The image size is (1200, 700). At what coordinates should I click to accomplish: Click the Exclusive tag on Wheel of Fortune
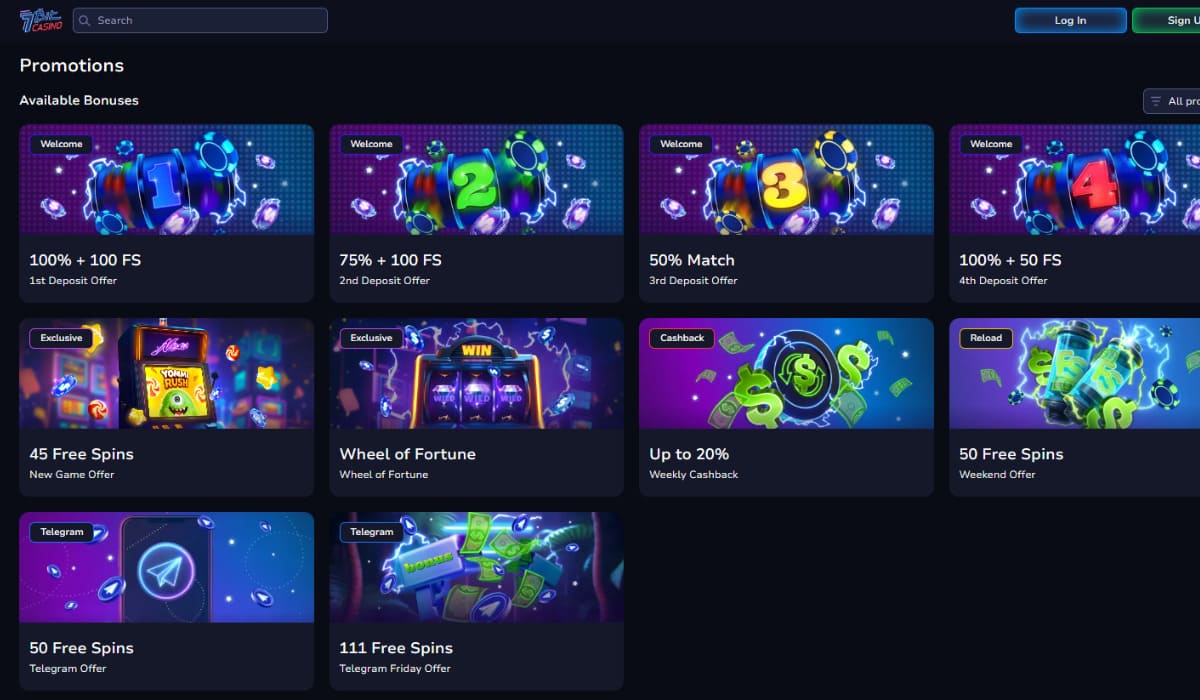[371, 338]
